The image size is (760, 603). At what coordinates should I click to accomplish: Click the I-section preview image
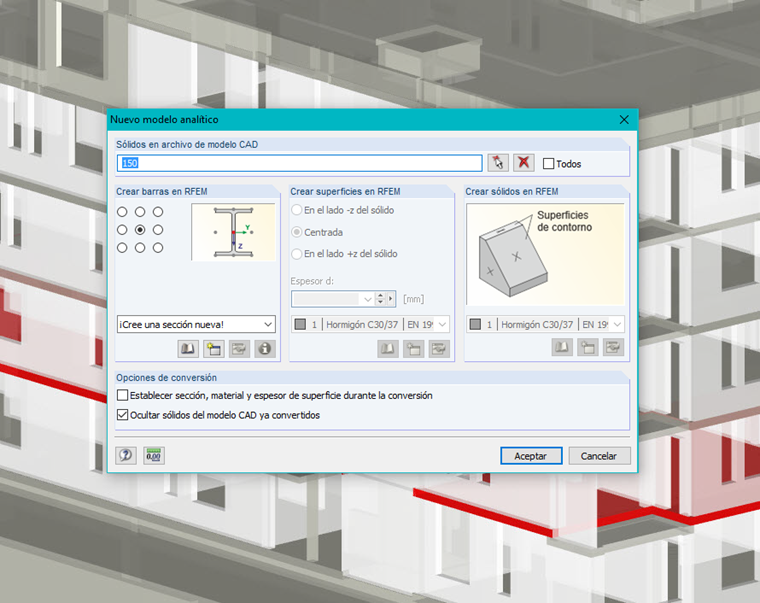234,232
